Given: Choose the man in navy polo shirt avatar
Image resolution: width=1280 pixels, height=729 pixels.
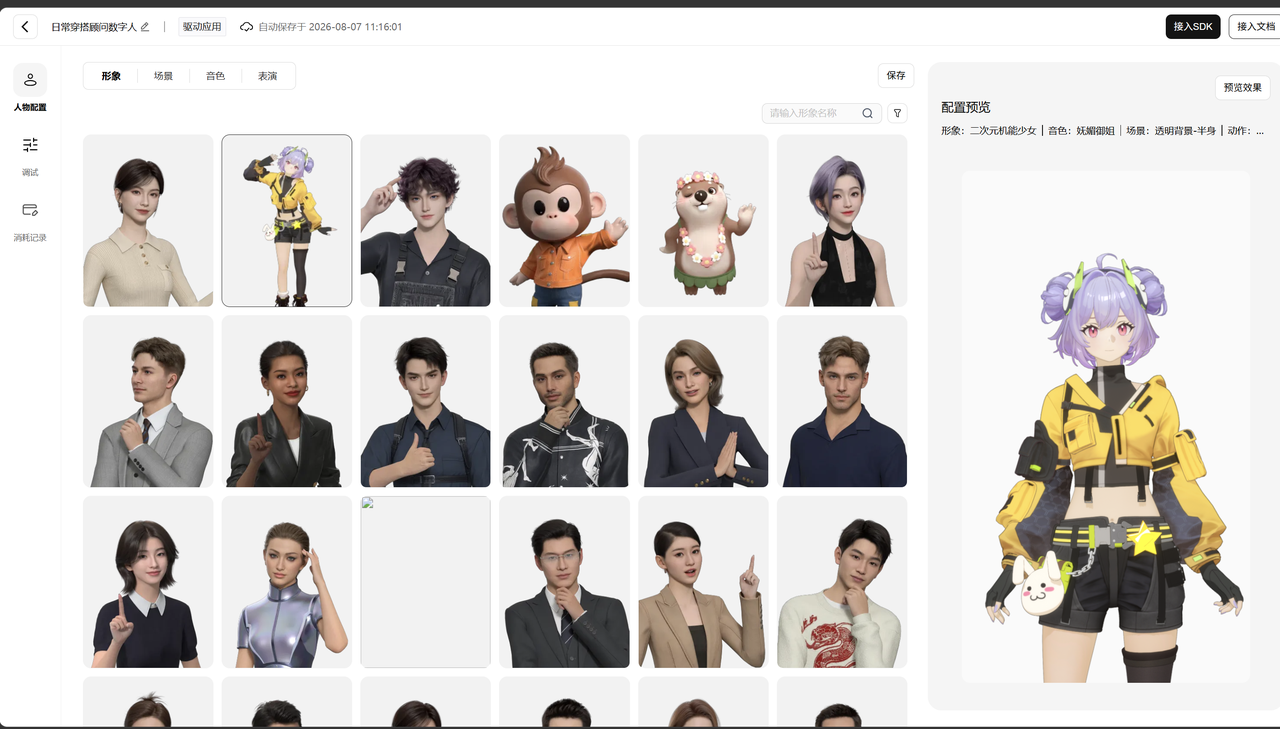Looking at the screenshot, I should tap(842, 402).
